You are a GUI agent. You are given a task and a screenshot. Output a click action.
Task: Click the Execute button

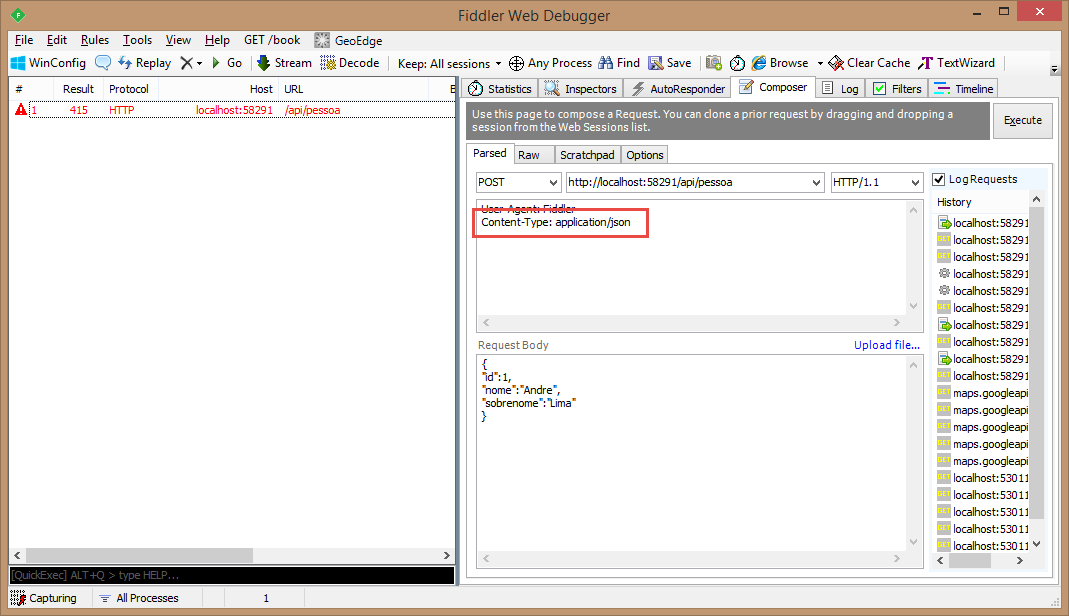click(x=1023, y=121)
